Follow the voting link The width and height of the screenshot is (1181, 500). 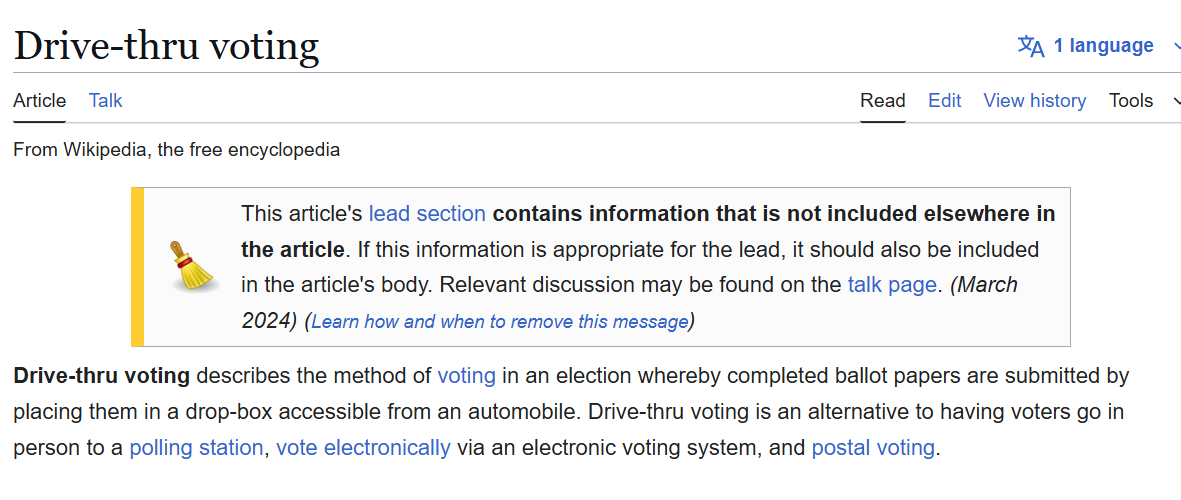[466, 376]
